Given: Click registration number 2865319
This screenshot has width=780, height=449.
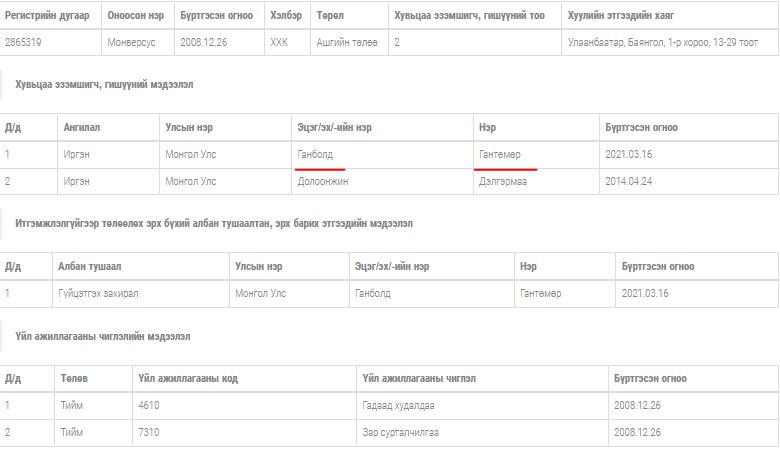Looking at the screenshot, I should 26,43.
